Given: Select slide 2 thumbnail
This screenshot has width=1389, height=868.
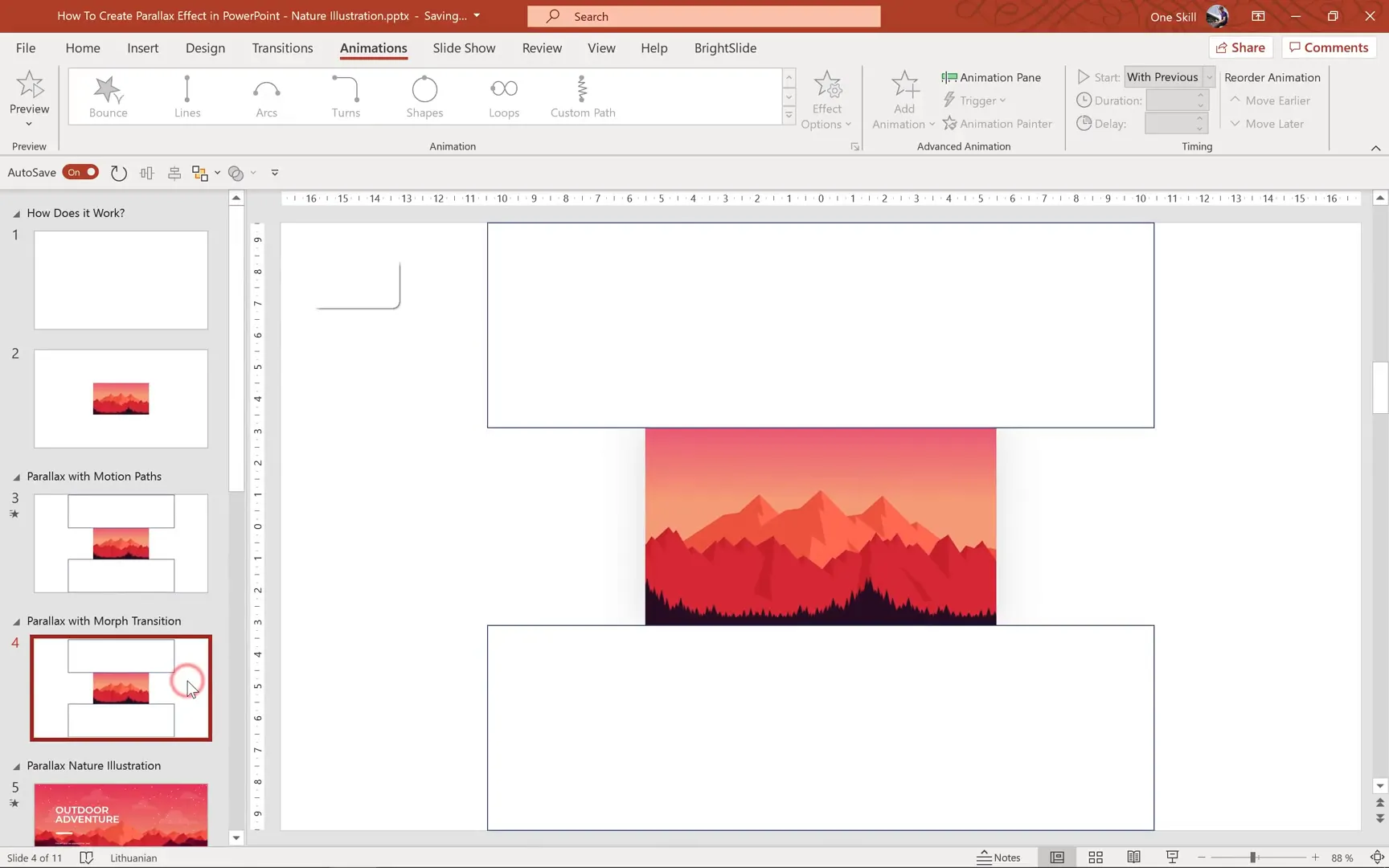Looking at the screenshot, I should pos(121,399).
